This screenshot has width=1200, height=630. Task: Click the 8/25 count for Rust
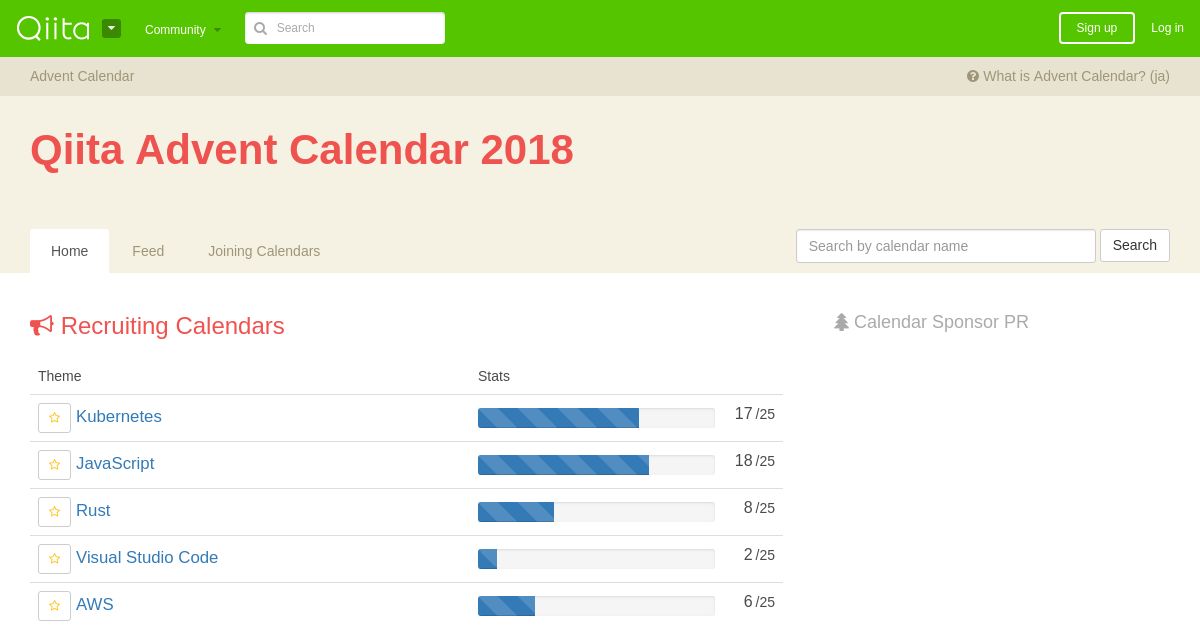coord(759,508)
